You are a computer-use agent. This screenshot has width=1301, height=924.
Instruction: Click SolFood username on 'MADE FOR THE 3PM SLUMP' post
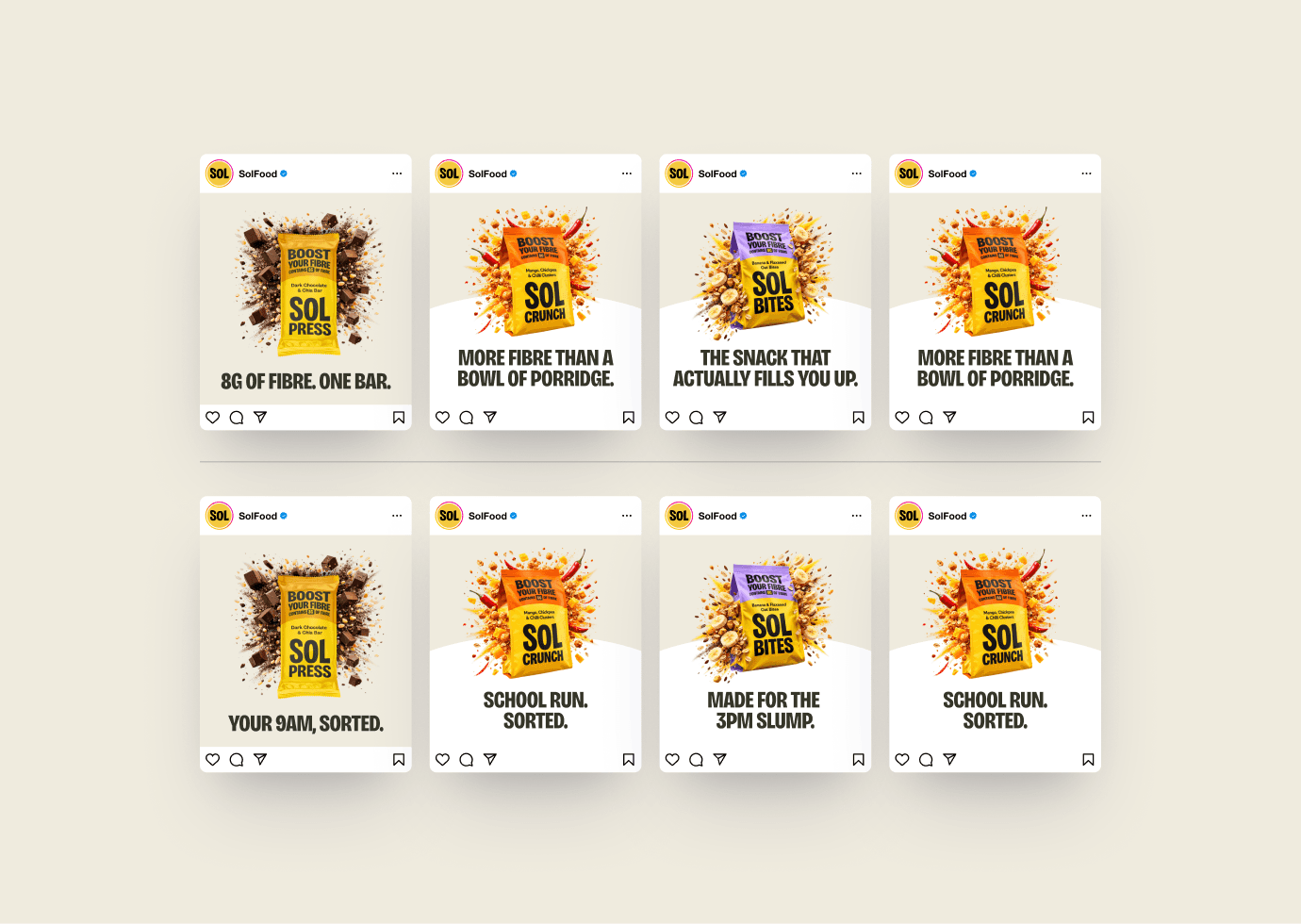point(717,516)
